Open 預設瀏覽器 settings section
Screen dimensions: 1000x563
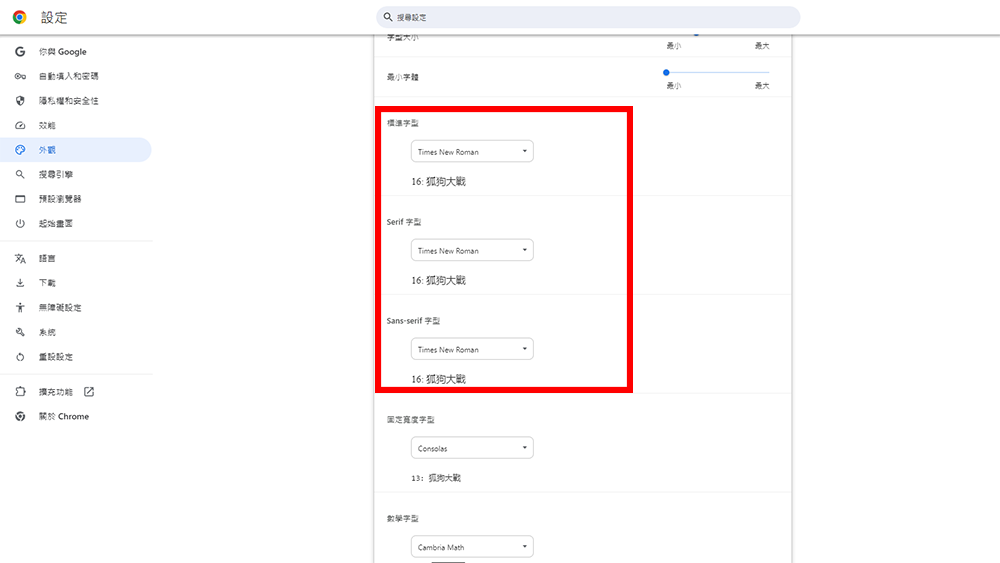coord(60,199)
